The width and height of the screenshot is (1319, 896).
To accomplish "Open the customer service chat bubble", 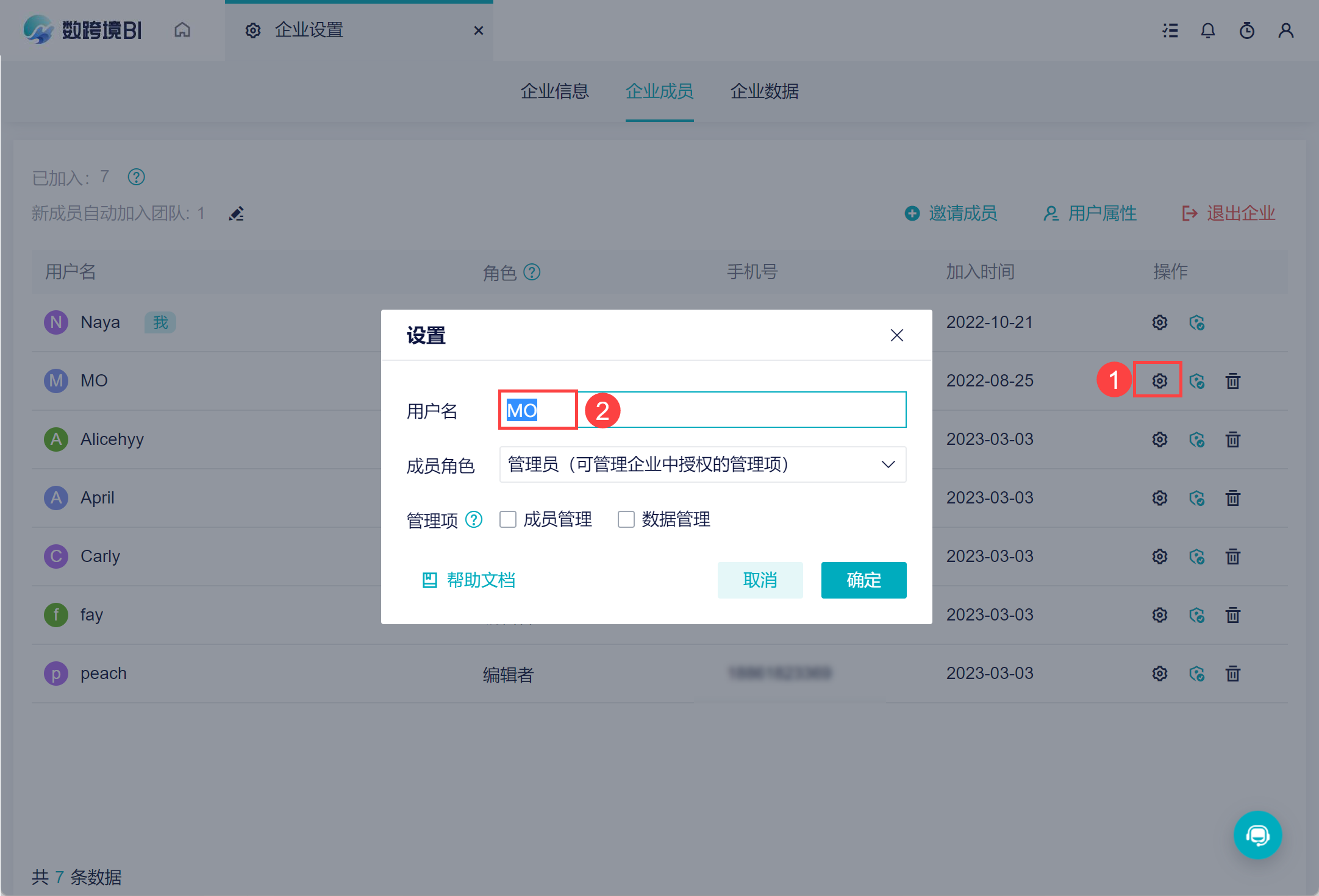I will [1257, 834].
